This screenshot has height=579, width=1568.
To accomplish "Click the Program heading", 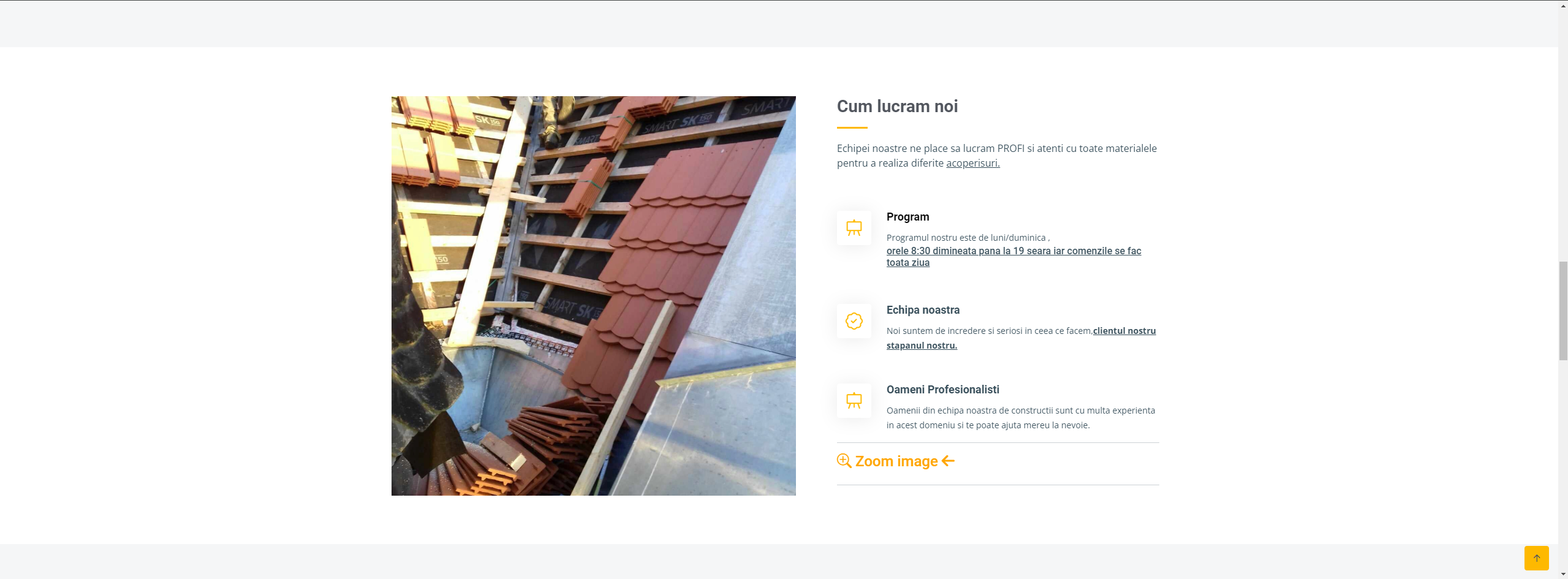I will tap(907, 217).
